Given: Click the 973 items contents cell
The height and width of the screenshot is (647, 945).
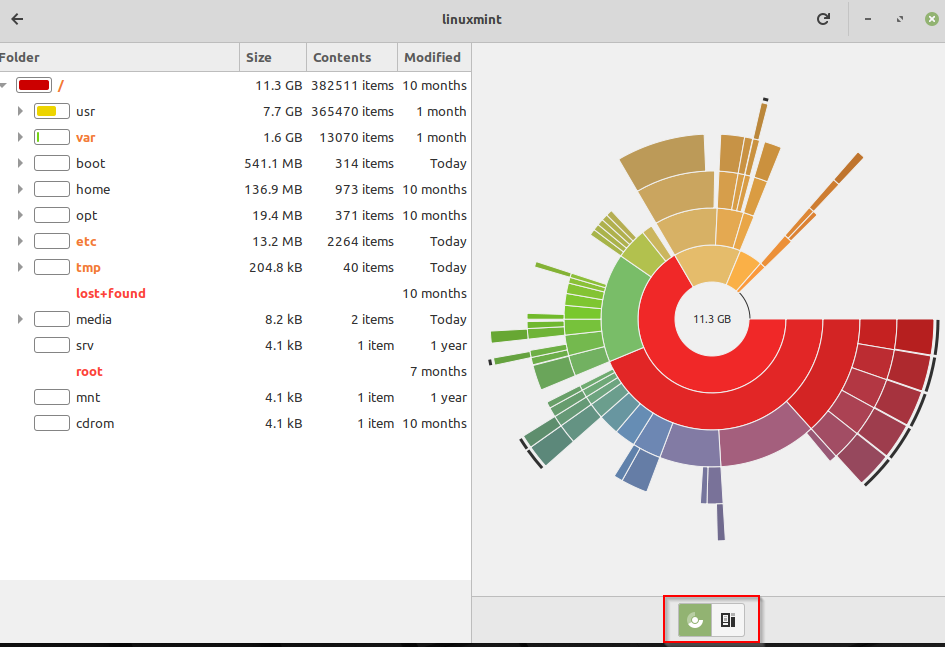Looking at the screenshot, I should pos(364,189).
